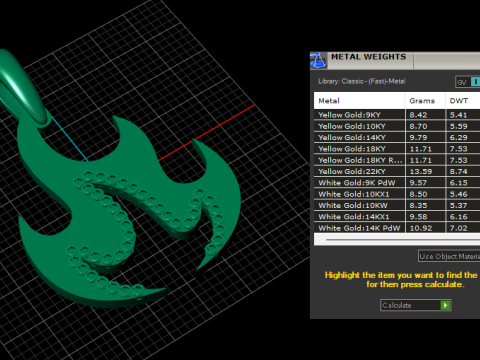480x360 pixels.
Task: Click the 8.70 grams value
Action: tap(418, 126)
